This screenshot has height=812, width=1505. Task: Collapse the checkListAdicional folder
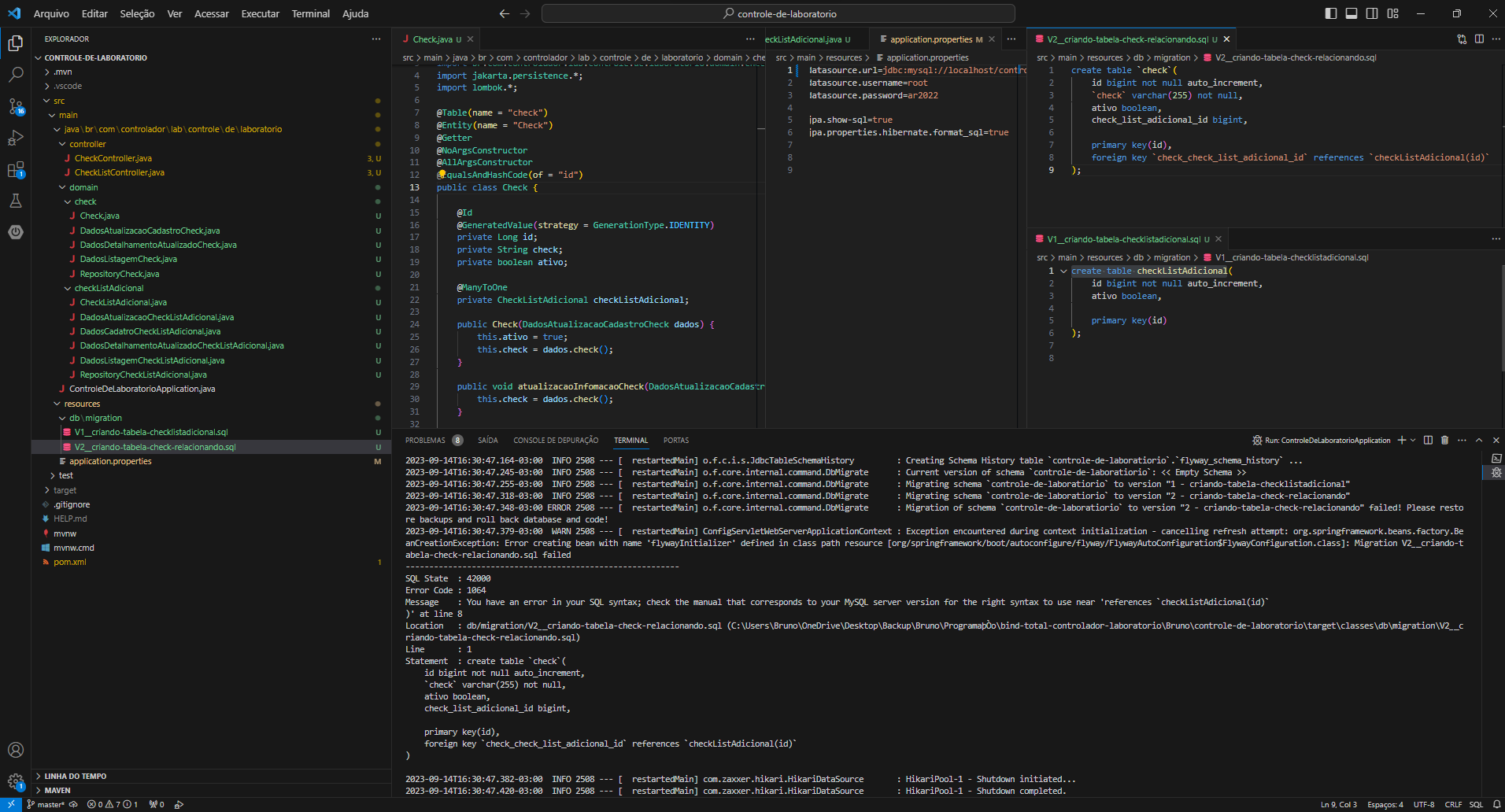pyautogui.click(x=109, y=288)
